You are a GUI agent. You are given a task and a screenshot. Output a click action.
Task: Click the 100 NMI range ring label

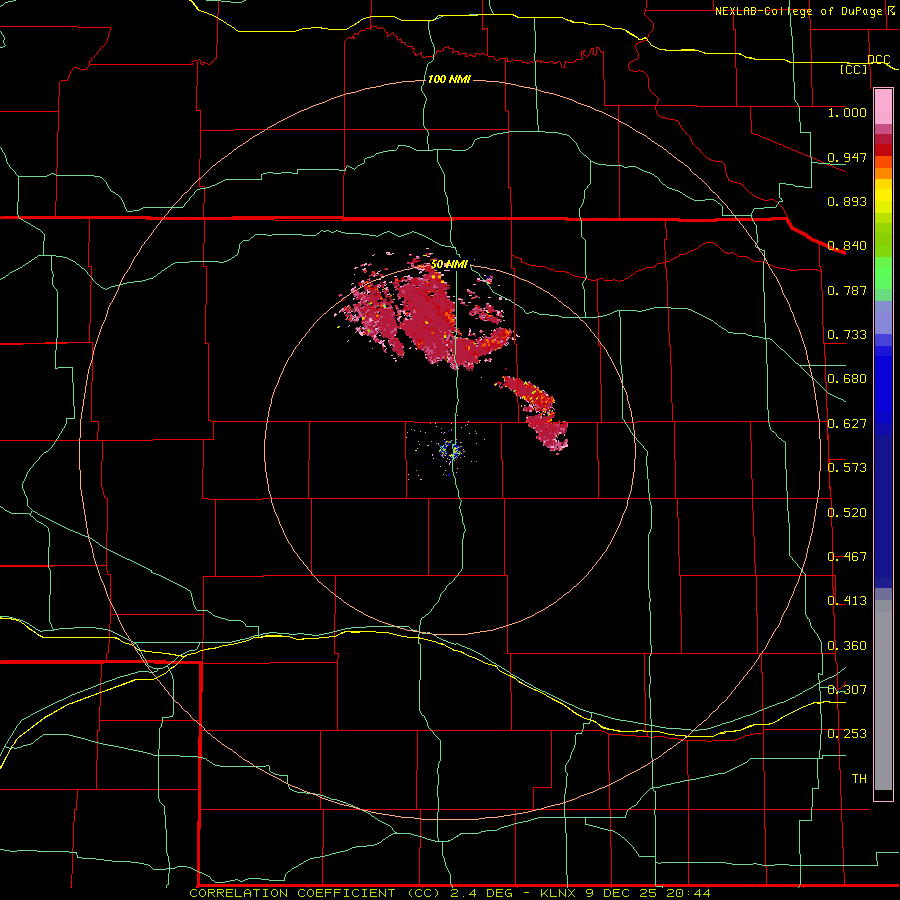pyautogui.click(x=449, y=79)
